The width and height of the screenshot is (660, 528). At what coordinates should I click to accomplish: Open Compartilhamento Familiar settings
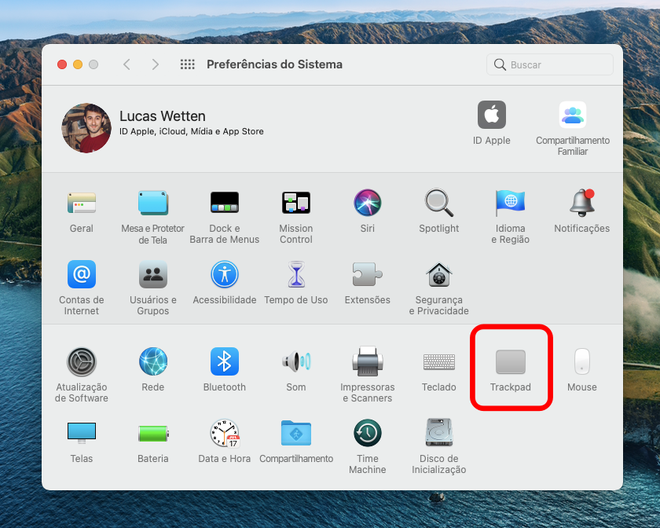pyautogui.click(x=572, y=115)
